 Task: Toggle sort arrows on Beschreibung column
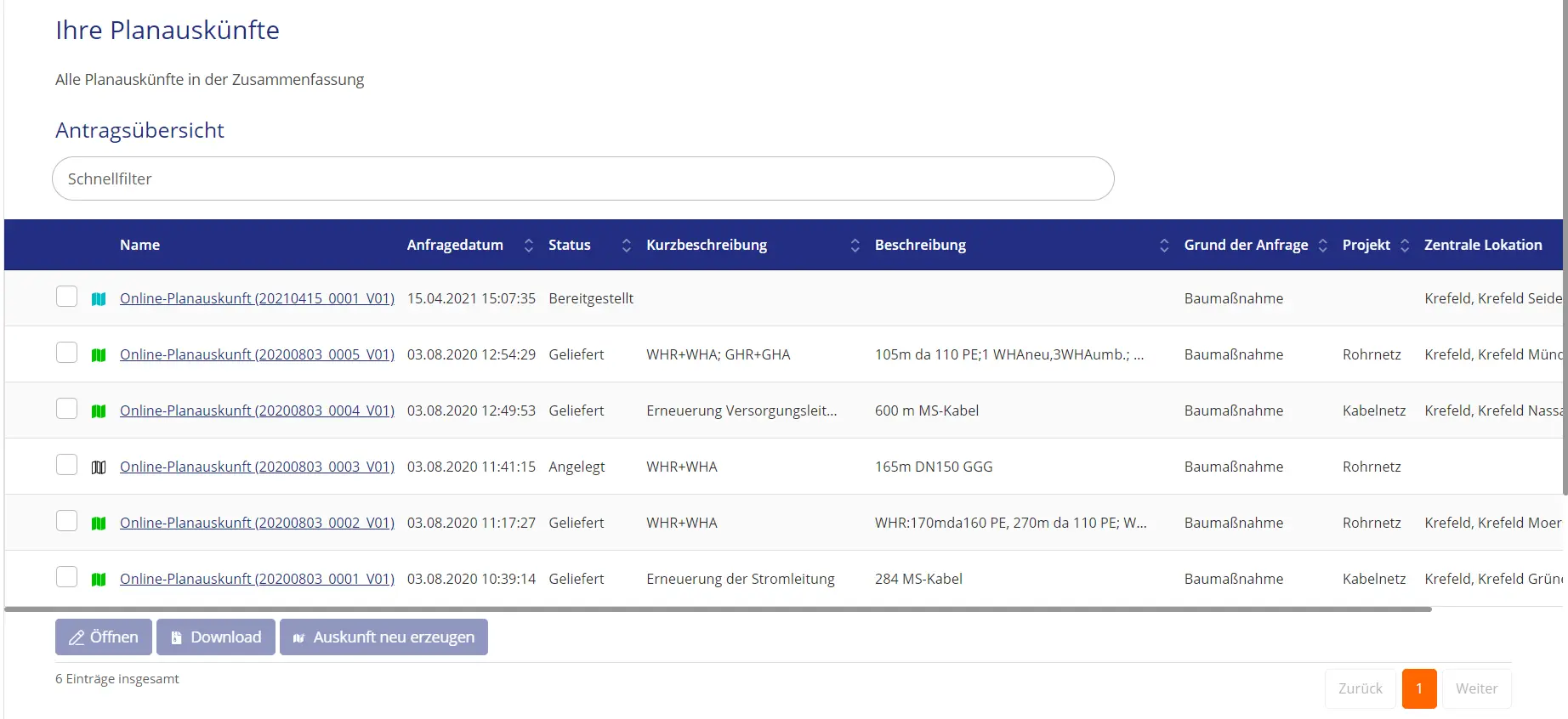[1163, 246]
